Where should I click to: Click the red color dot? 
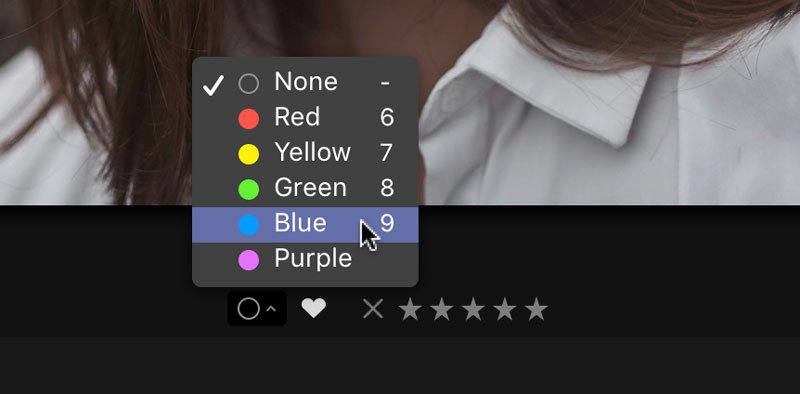248,118
